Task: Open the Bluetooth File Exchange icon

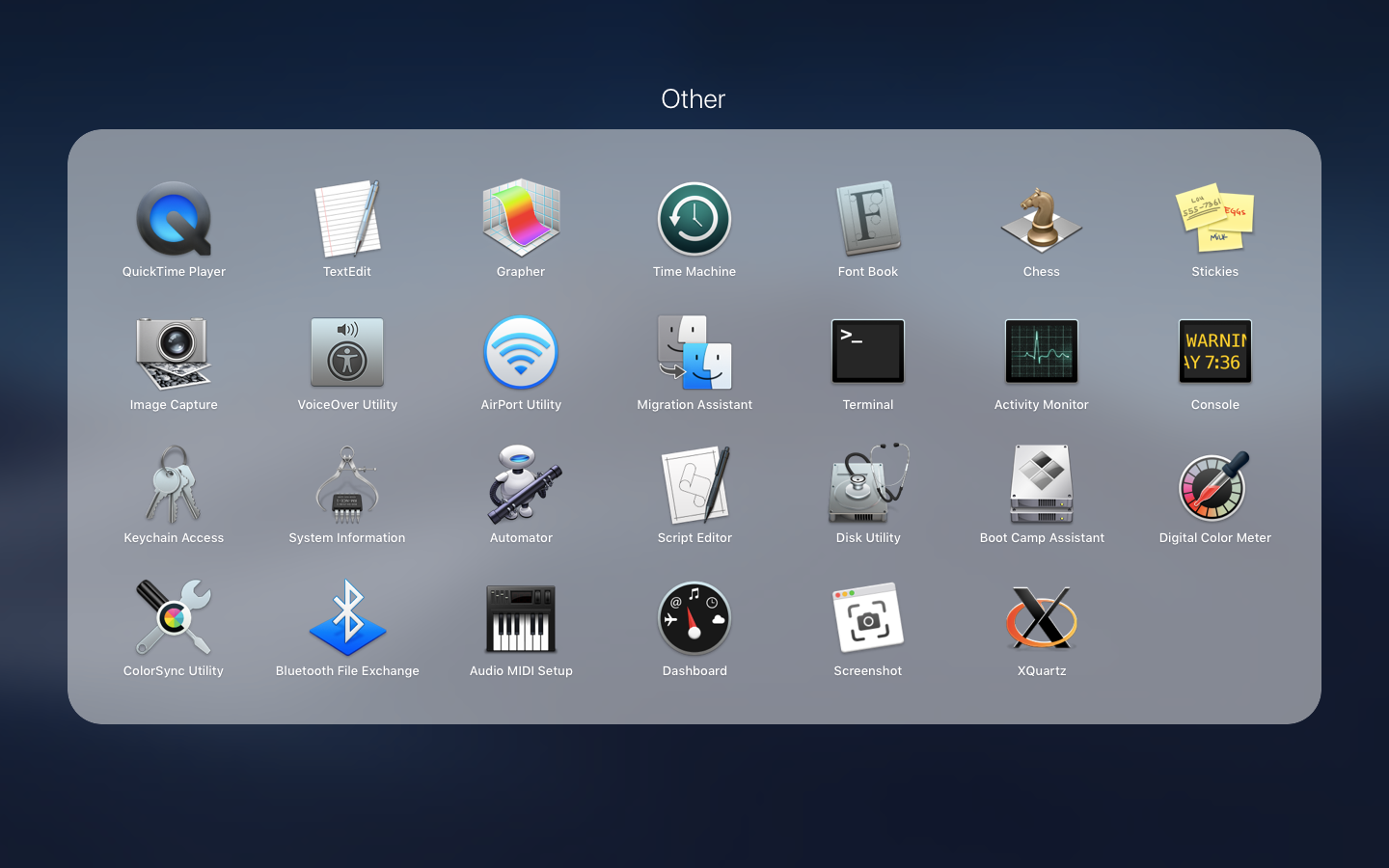Action: coord(347,617)
